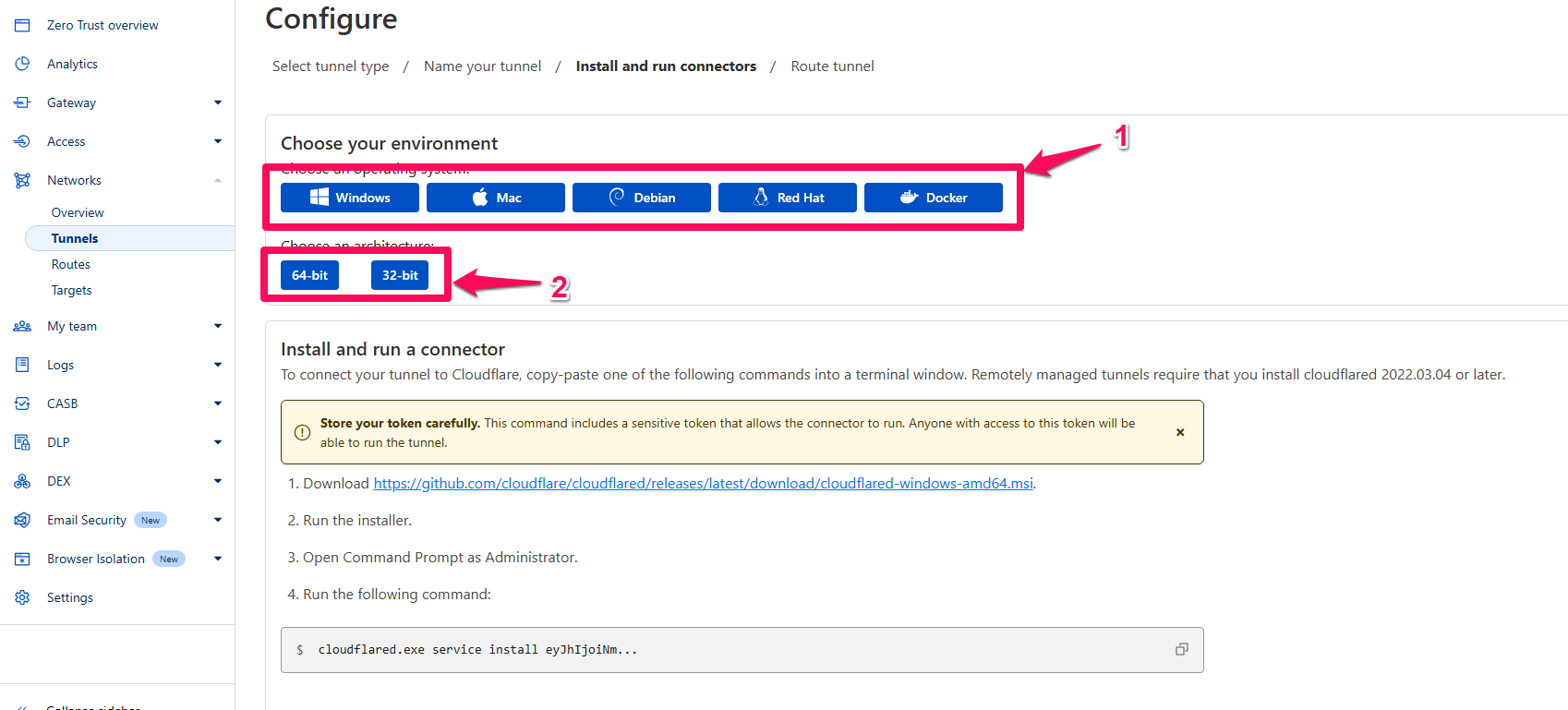The height and width of the screenshot is (710, 1568).
Task: Click the Access sidebar icon
Action: 22,141
